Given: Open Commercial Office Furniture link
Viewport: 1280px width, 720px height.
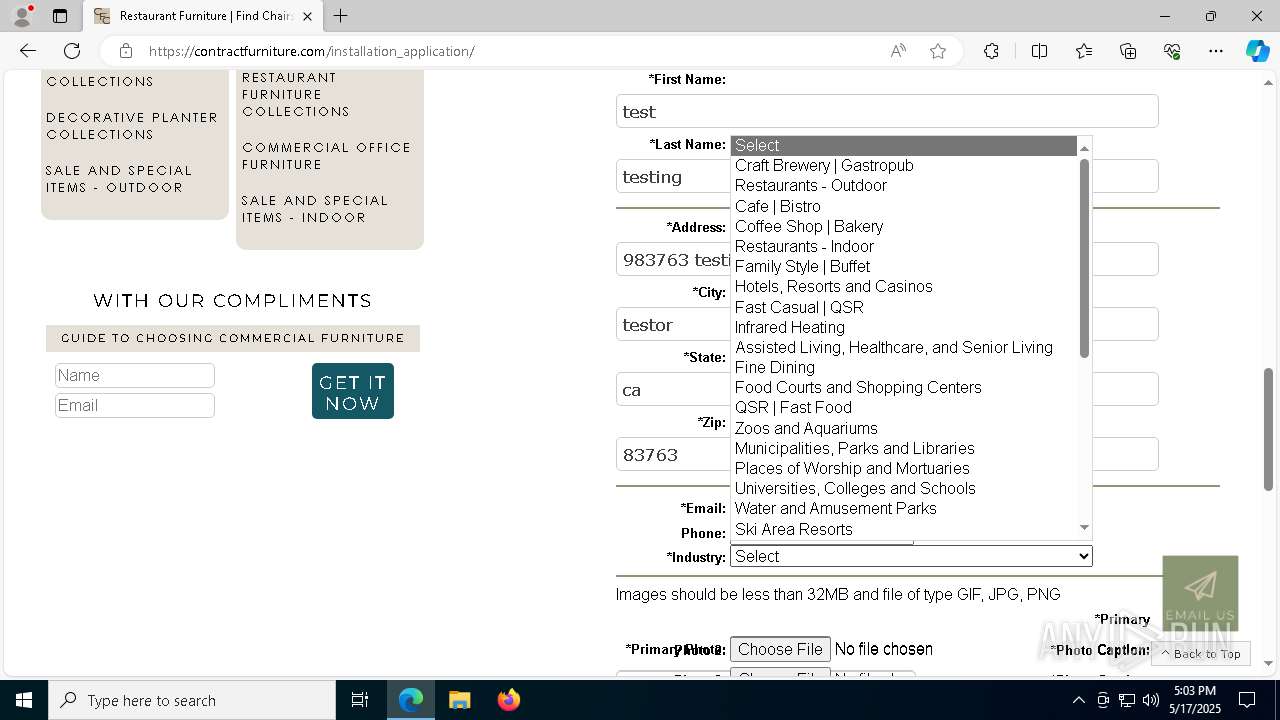Looking at the screenshot, I should coord(326,156).
